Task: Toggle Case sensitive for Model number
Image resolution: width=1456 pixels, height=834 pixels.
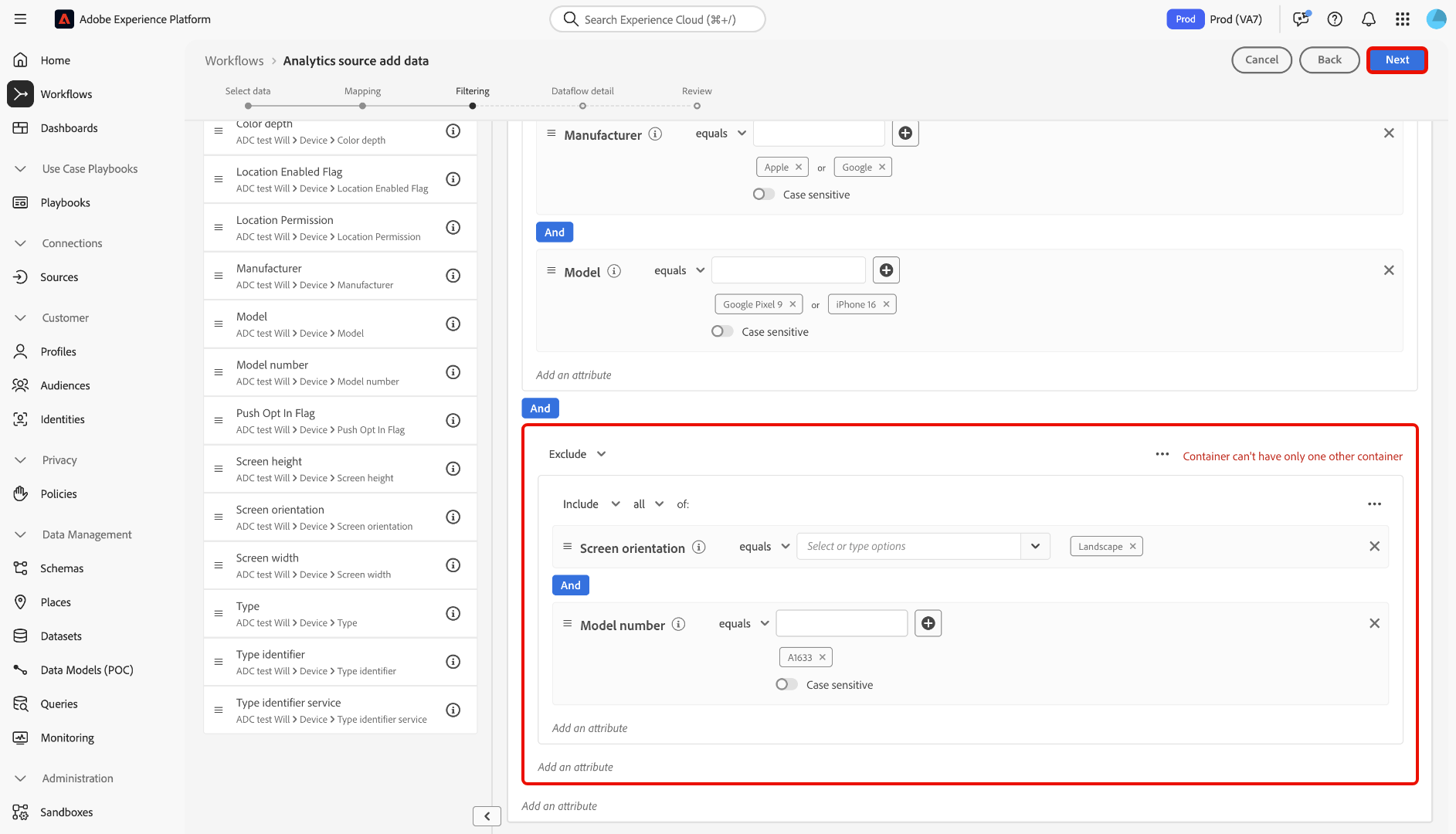Action: tap(787, 684)
